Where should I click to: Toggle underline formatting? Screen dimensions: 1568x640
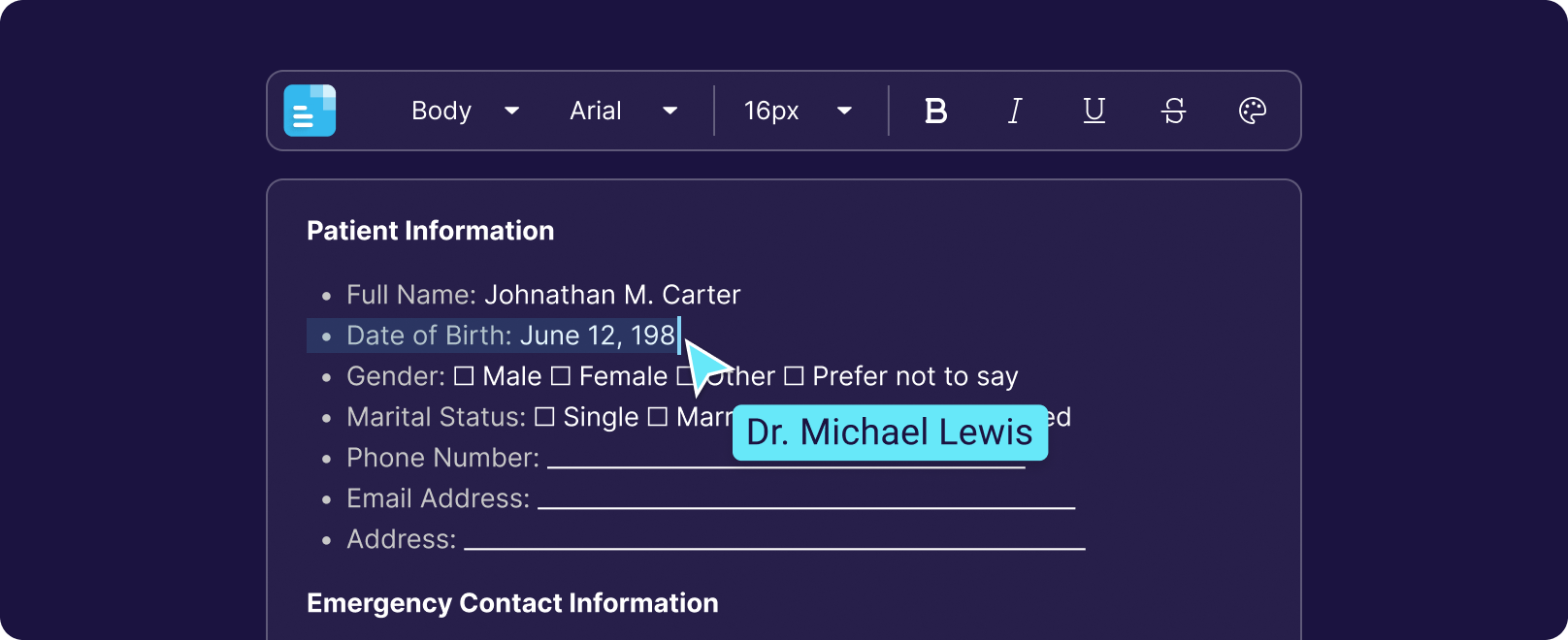click(1094, 111)
